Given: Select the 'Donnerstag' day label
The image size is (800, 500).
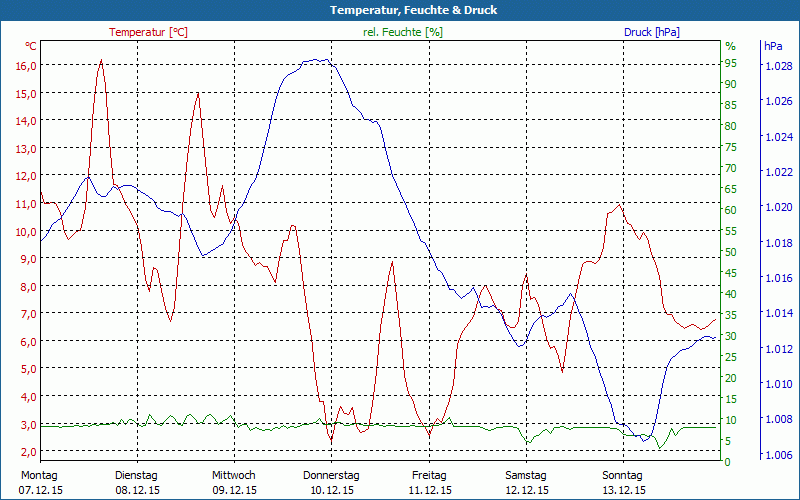Looking at the screenshot, I should point(330,475).
